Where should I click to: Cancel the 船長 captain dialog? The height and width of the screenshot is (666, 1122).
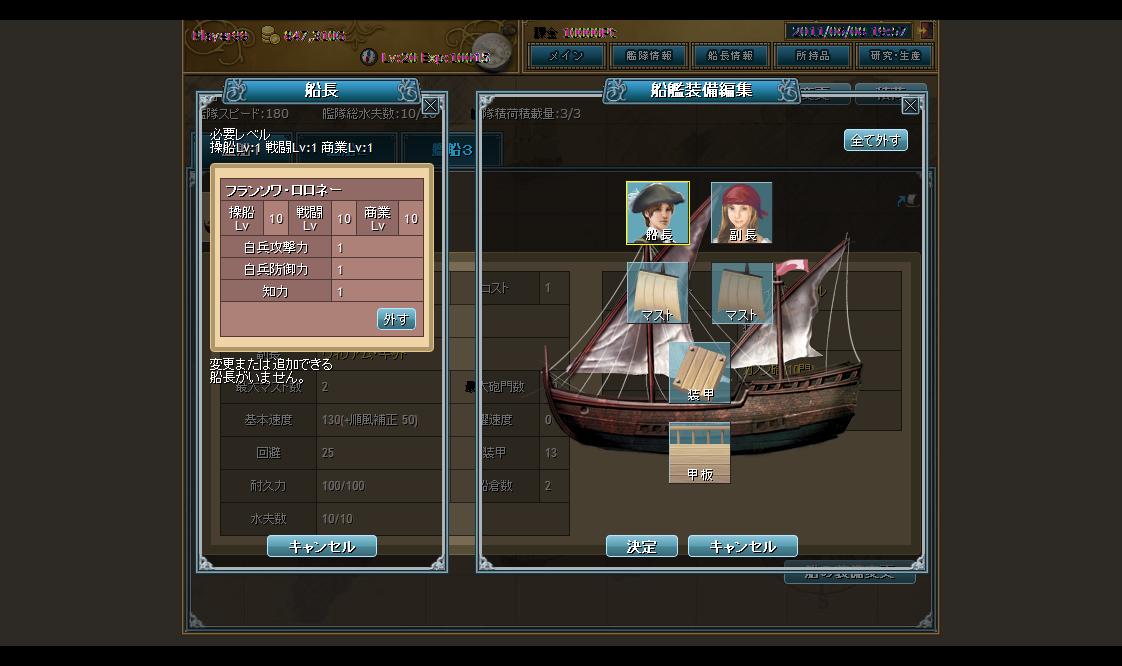click(322, 546)
